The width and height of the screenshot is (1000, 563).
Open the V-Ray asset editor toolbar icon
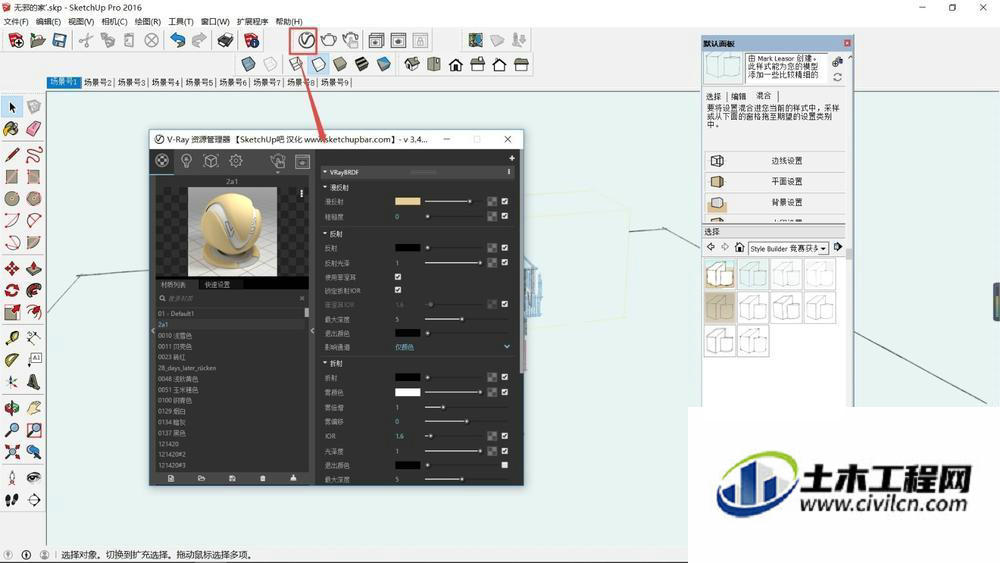click(x=305, y=41)
